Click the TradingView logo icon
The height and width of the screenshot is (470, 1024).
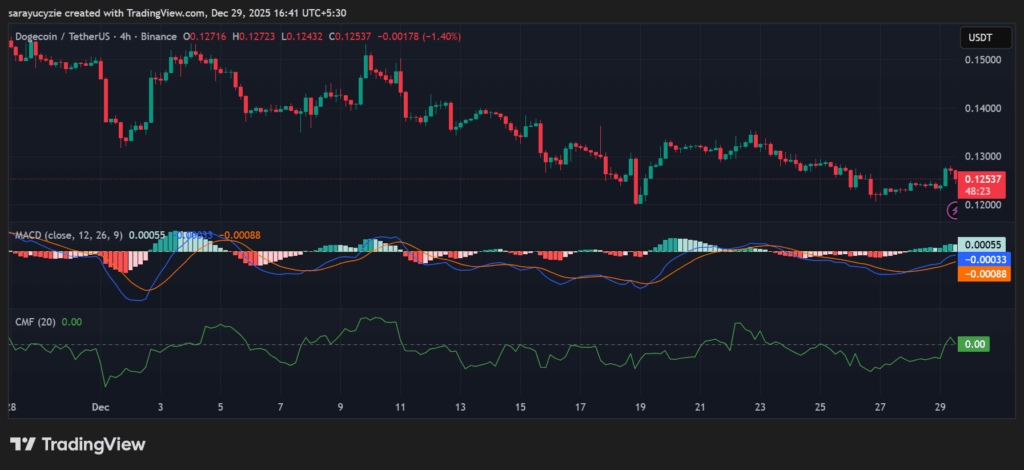point(24,444)
